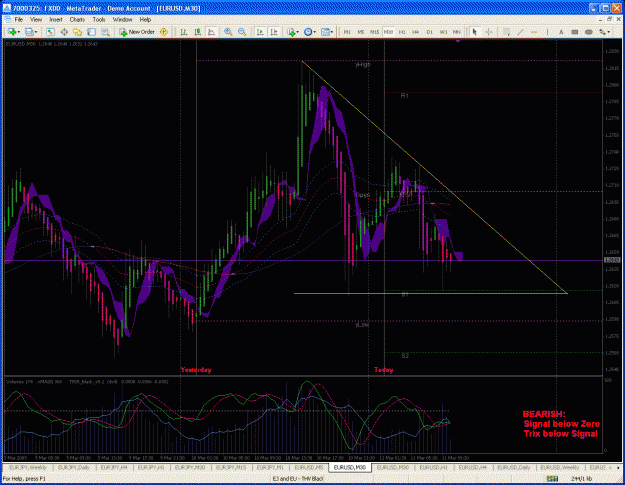Select the diagonal Trendline drawing tool
The height and width of the screenshot is (485, 625).
(x=520, y=32)
